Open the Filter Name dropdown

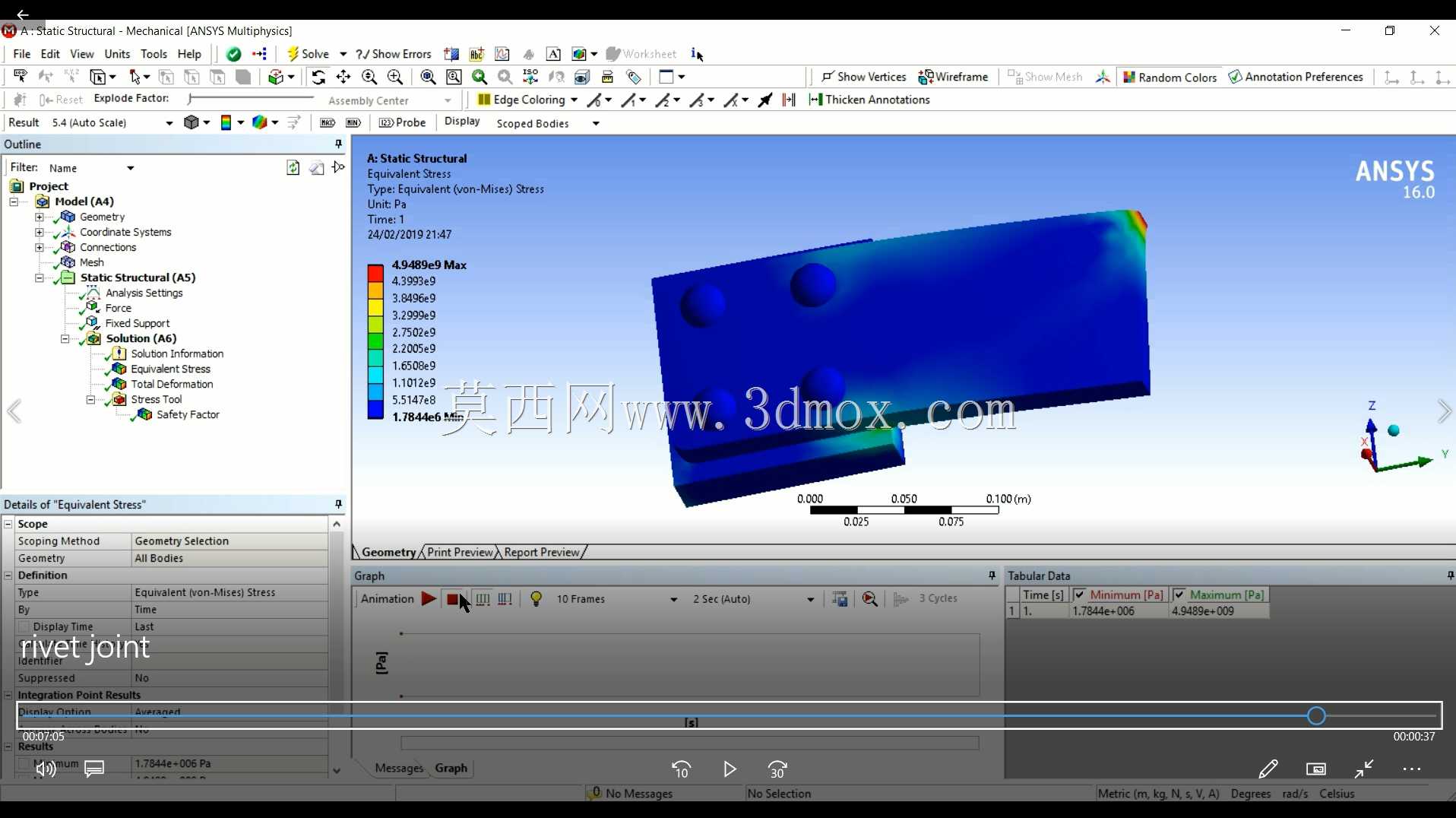click(x=130, y=168)
